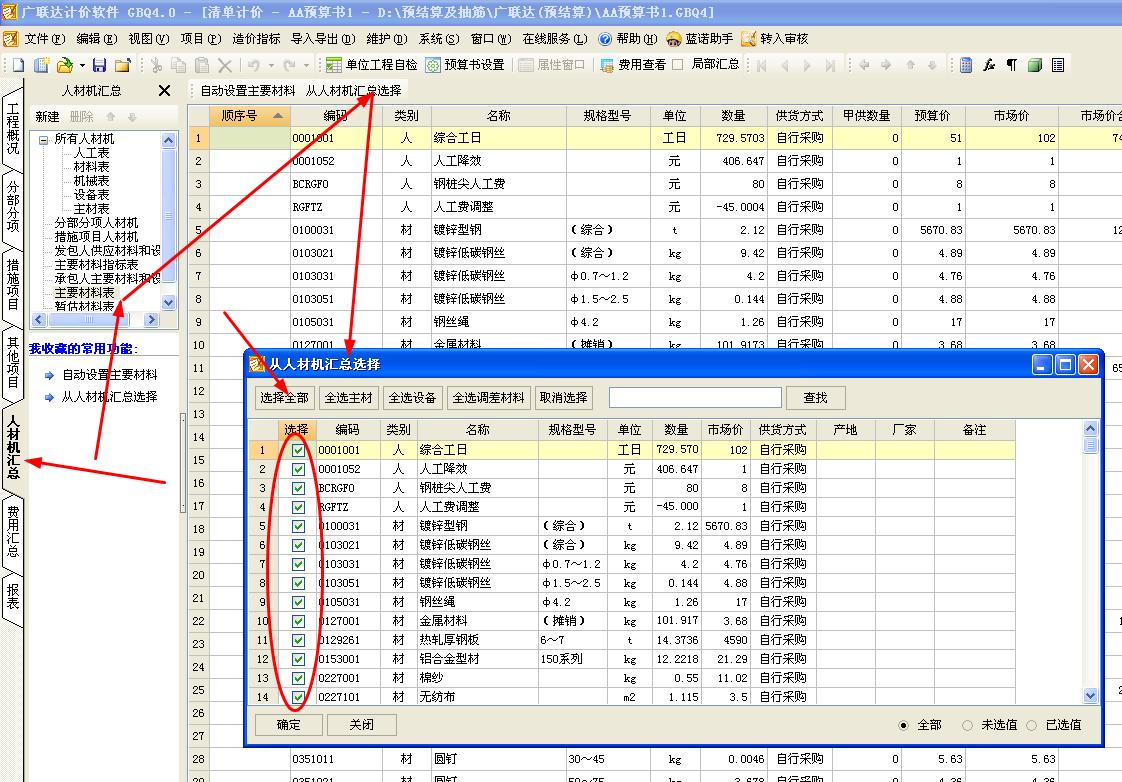
Task: Open the 帮助 menu
Action: tap(628, 39)
